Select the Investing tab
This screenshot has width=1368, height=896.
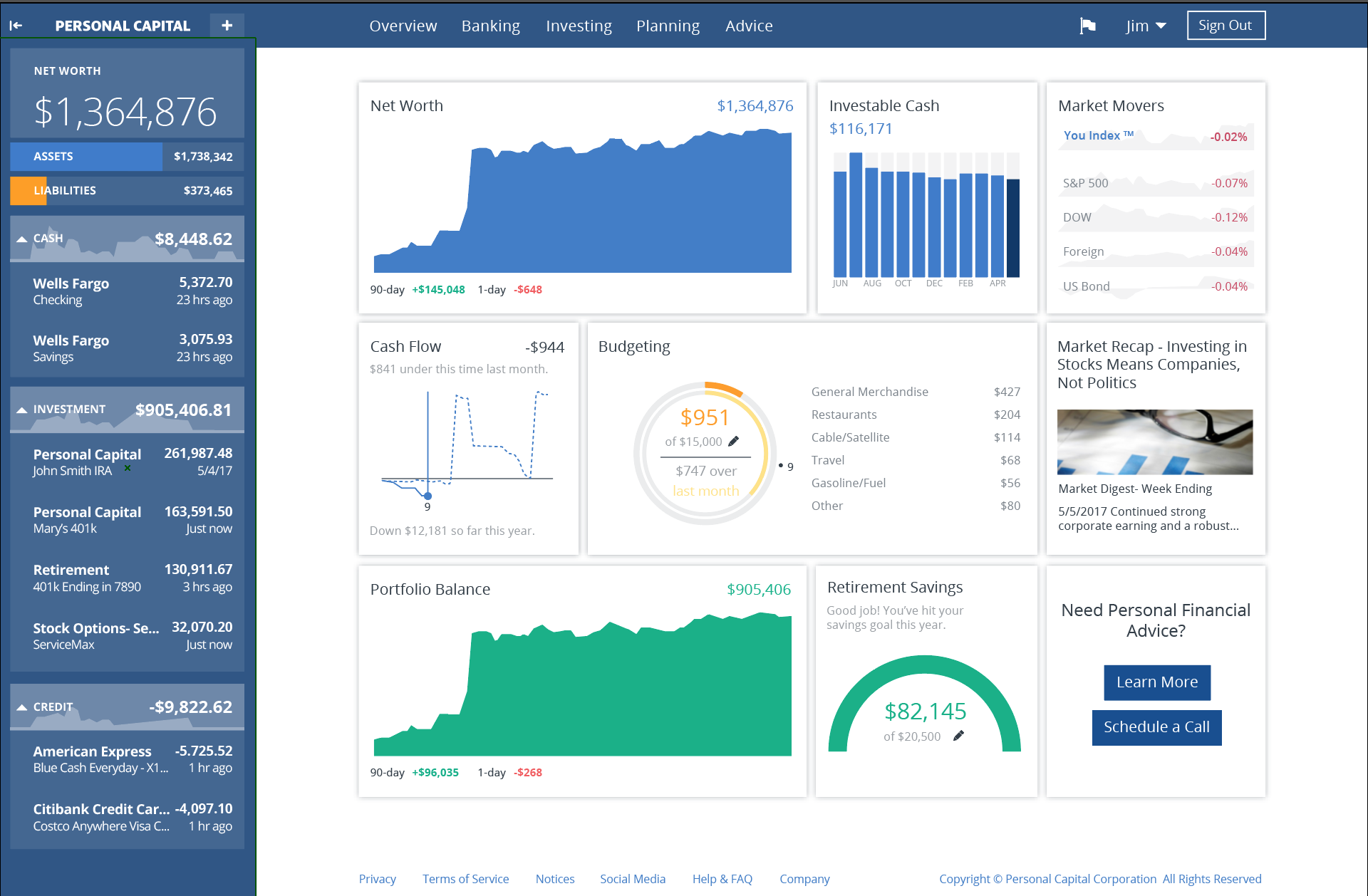577,26
